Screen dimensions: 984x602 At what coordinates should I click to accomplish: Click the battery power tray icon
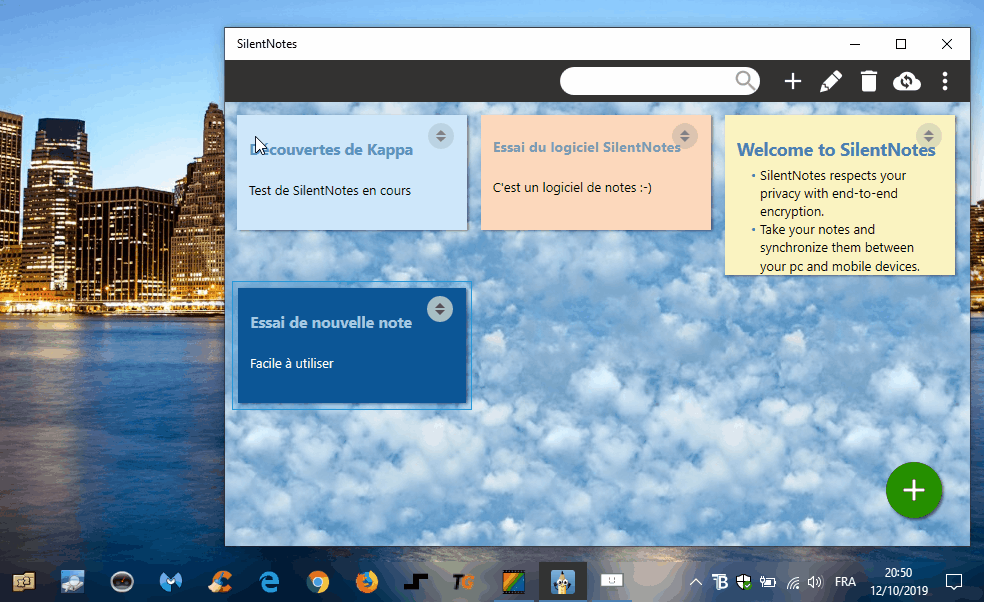coord(768,582)
